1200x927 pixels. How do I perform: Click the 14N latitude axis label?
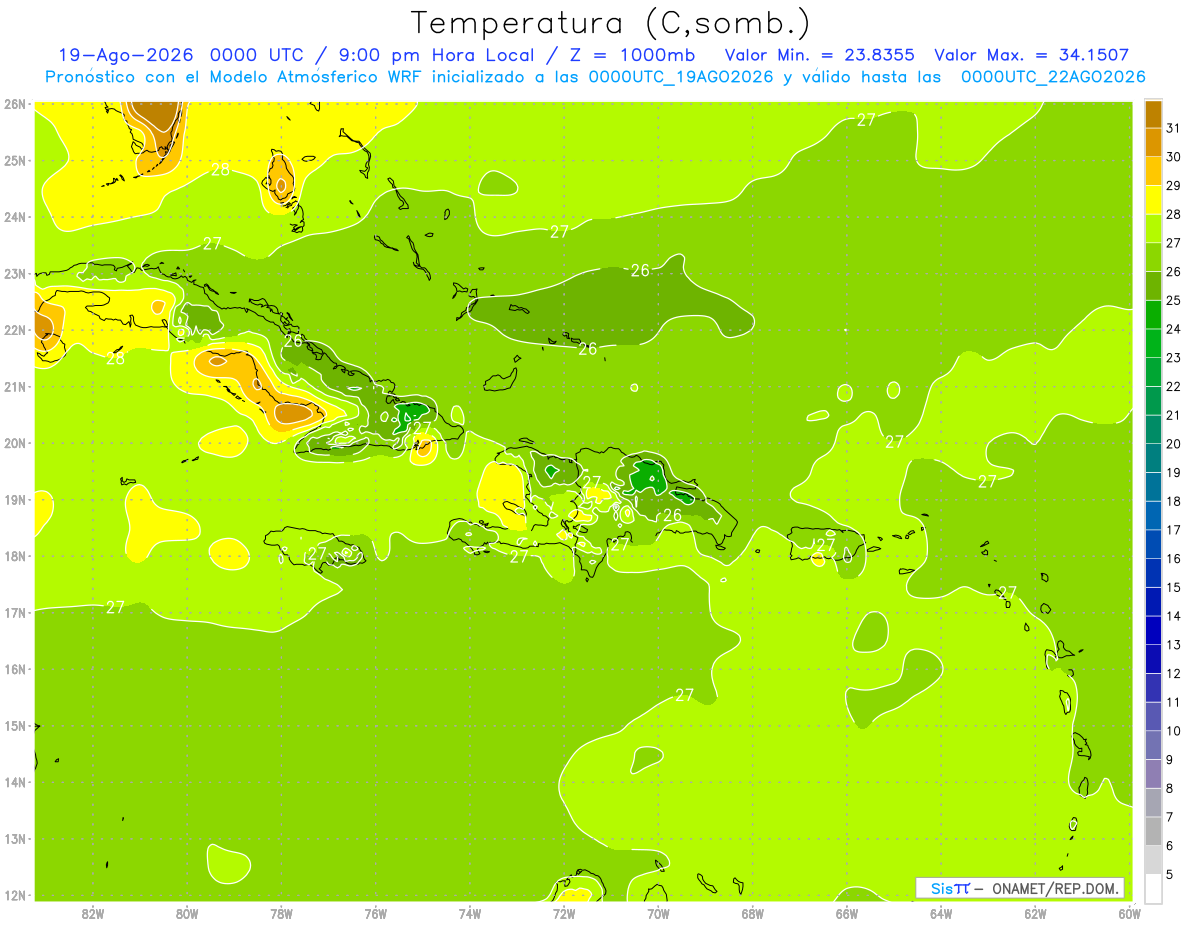14,782
